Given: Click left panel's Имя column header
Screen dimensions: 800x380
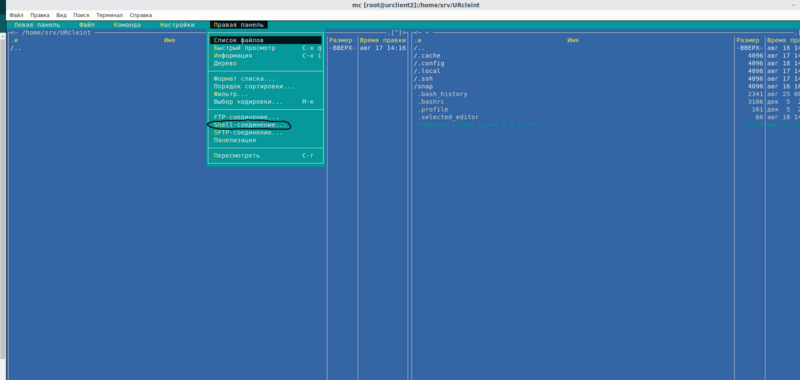Looking at the screenshot, I should tap(169, 40).
